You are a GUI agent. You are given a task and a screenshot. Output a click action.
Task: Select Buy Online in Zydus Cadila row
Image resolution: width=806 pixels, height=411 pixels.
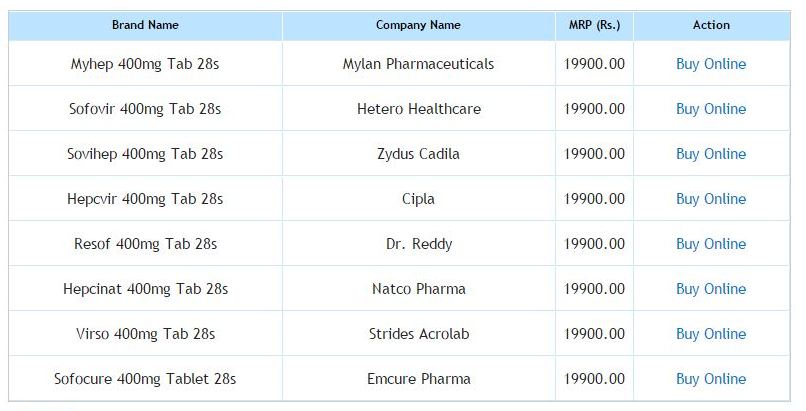[711, 154]
